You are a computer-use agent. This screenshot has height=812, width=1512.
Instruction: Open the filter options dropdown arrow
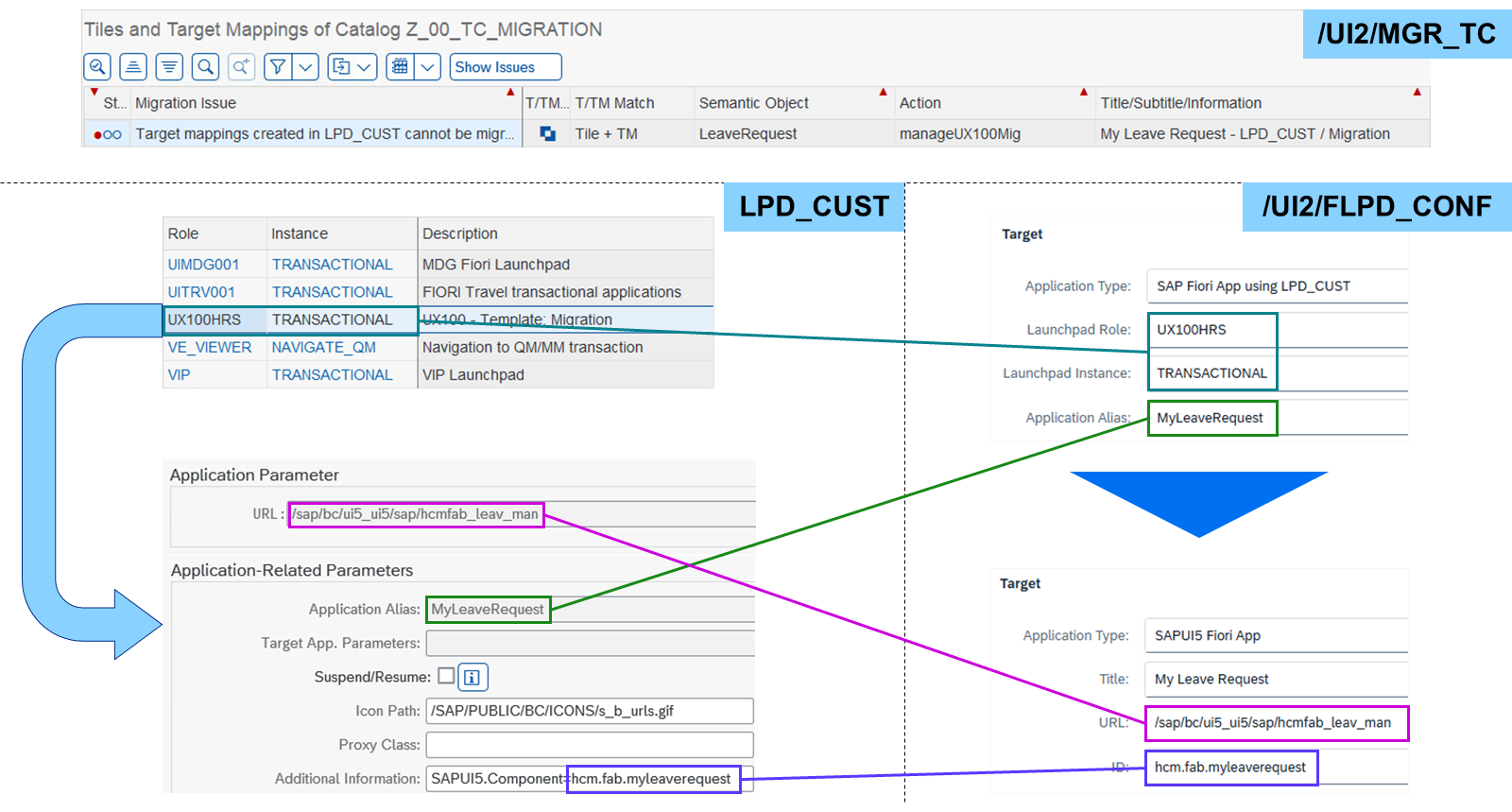(x=305, y=67)
